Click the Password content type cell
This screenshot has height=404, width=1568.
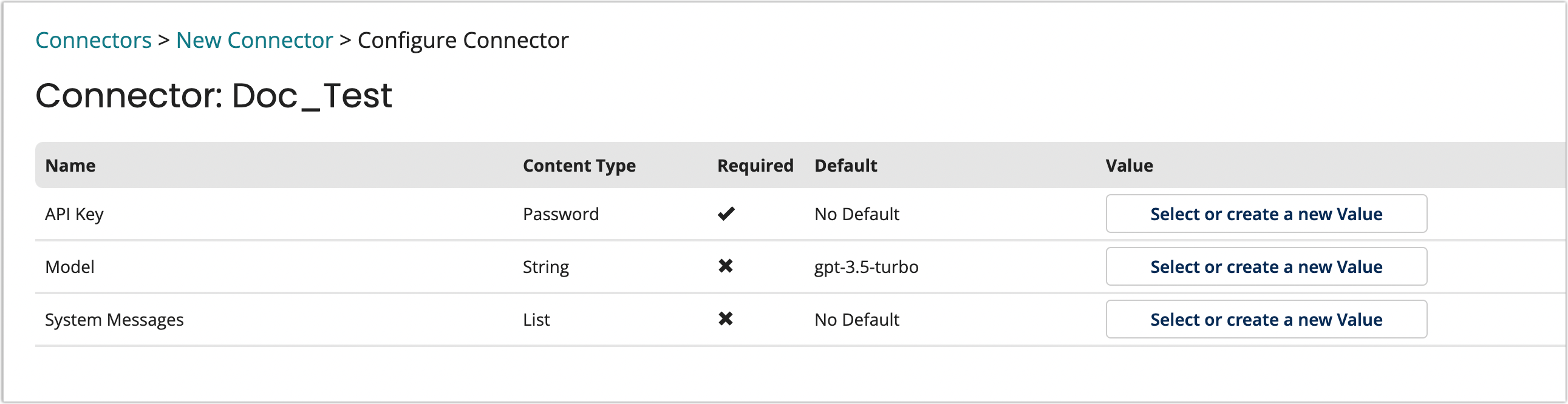[x=561, y=214]
